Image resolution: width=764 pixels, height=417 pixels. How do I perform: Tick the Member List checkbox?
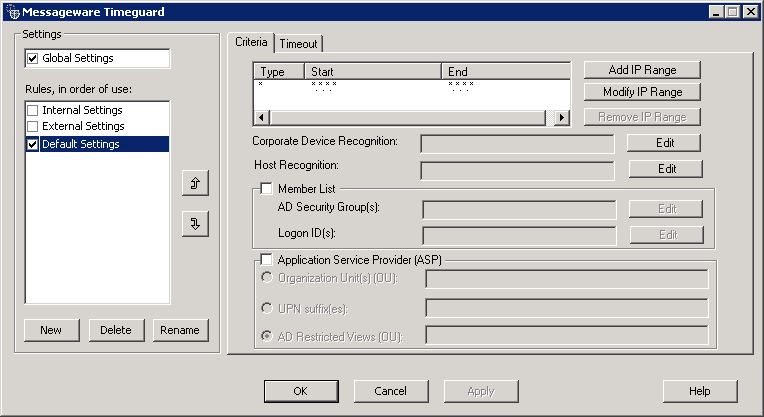pyautogui.click(x=267, y=189)
